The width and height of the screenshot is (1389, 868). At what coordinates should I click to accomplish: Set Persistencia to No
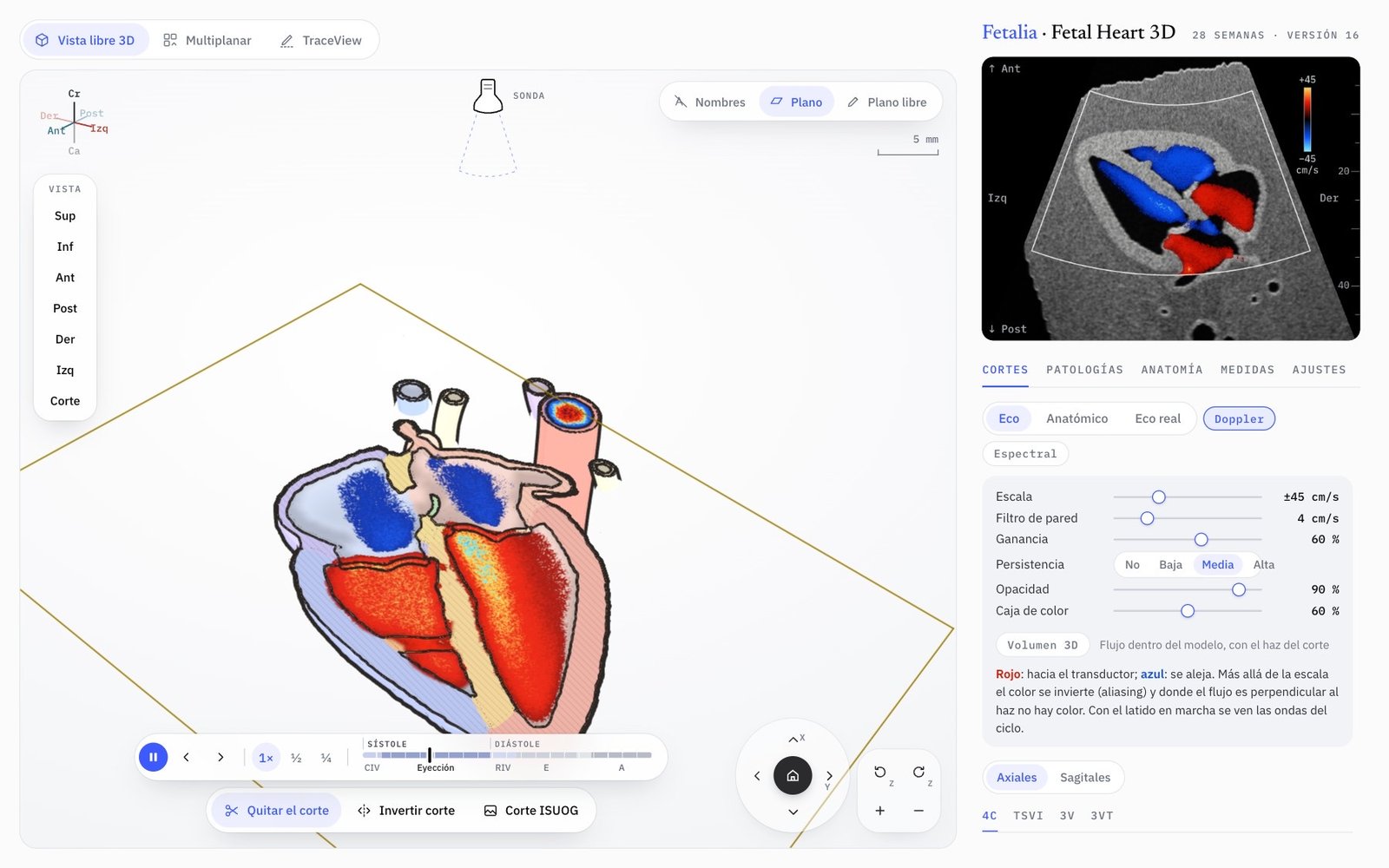coord(1132,565)
